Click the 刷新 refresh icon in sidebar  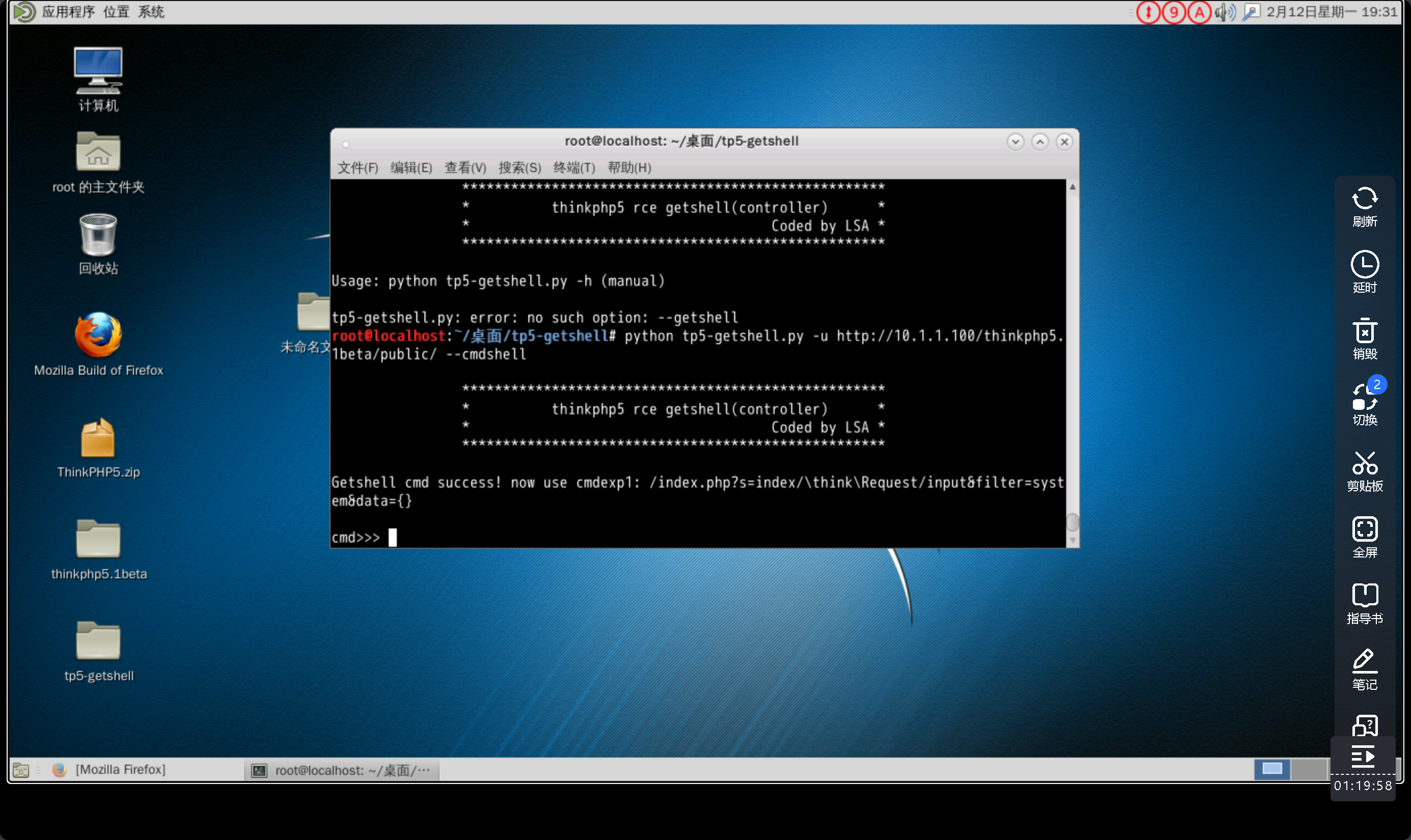1364,200
